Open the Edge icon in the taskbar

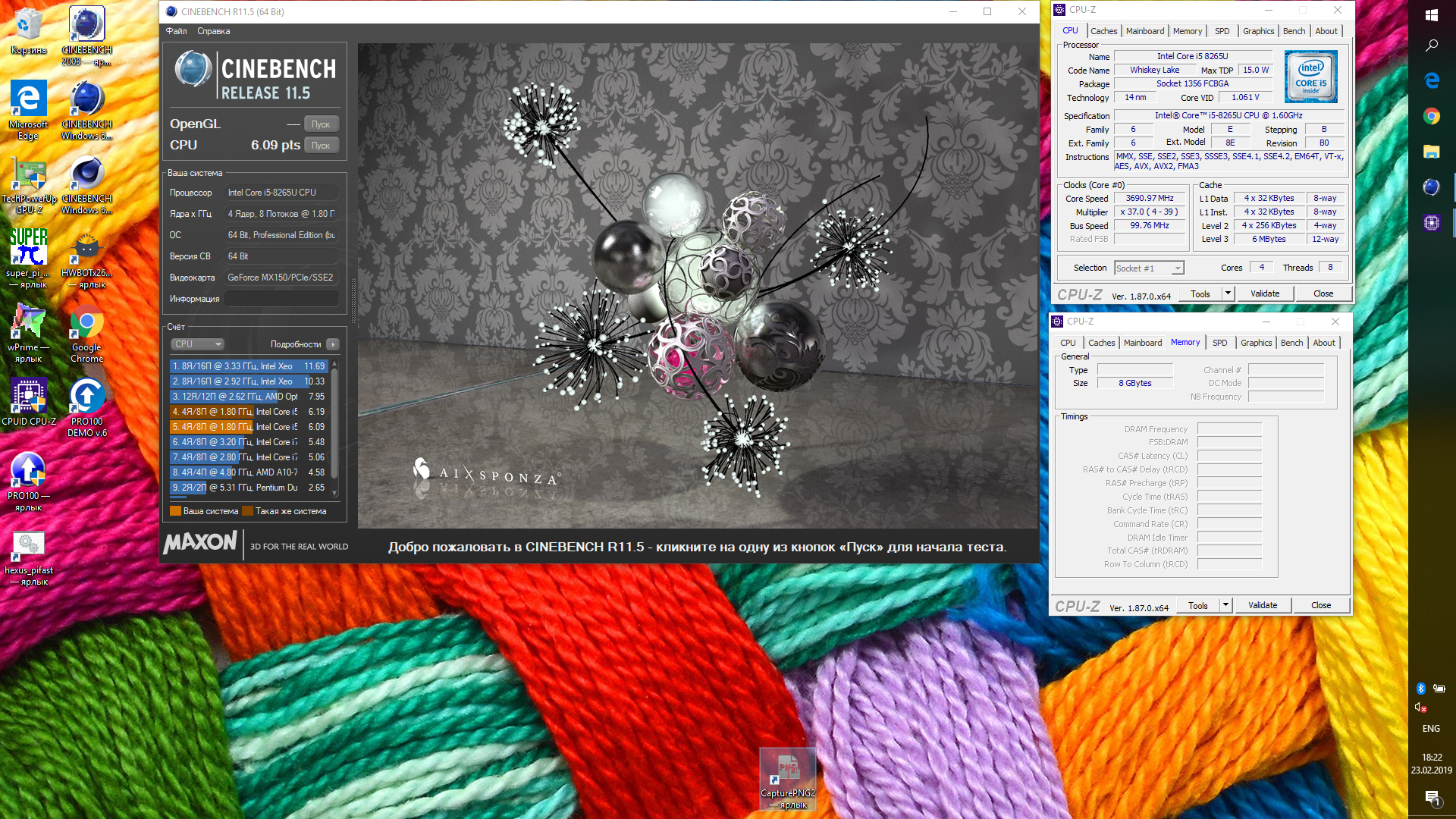tap(1432, 80)
